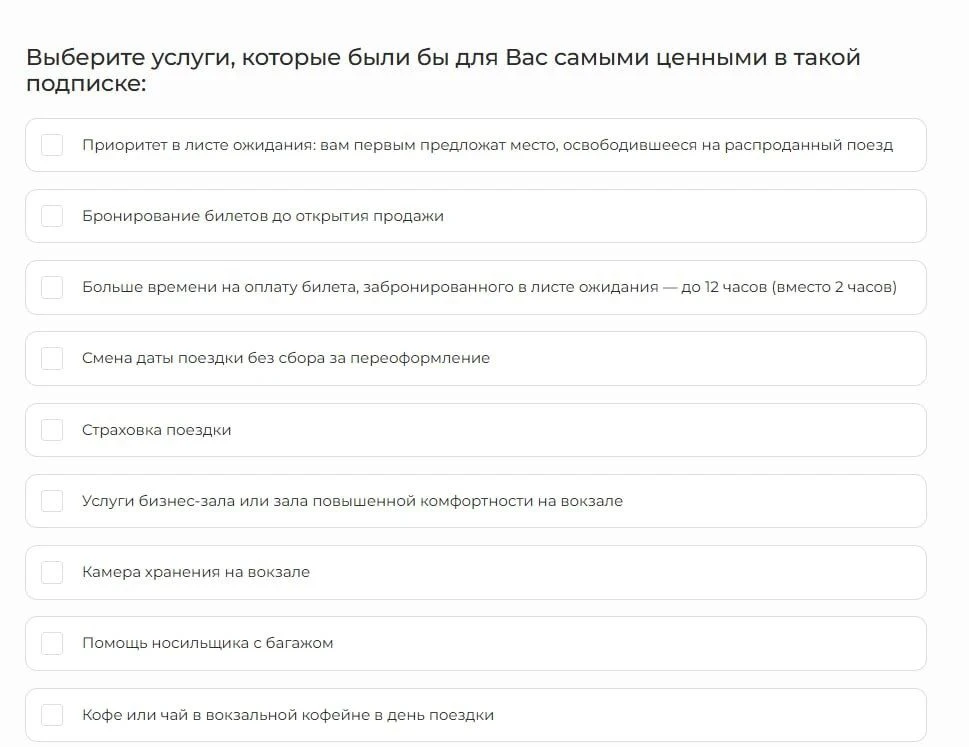The width and height of the screenshot is (969, 747).
Task: Click 'Бронирование билетов до открытия продажи' text
Action: tap(263, 216)
